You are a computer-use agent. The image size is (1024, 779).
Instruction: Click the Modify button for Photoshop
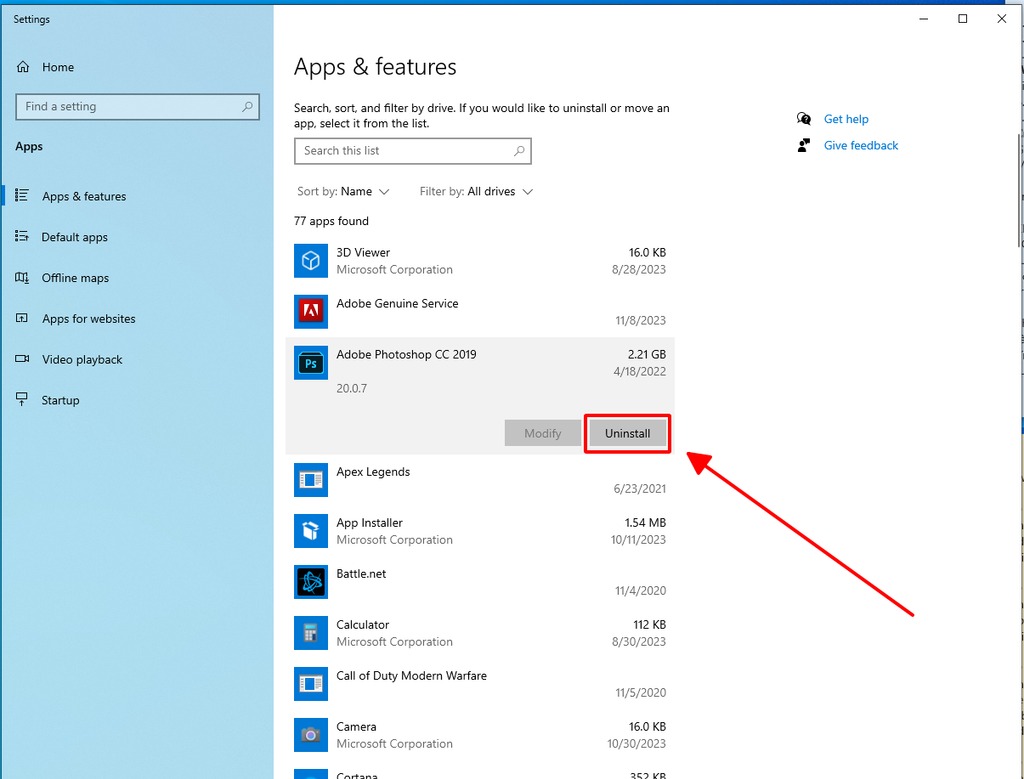click(x=543, y=433)
